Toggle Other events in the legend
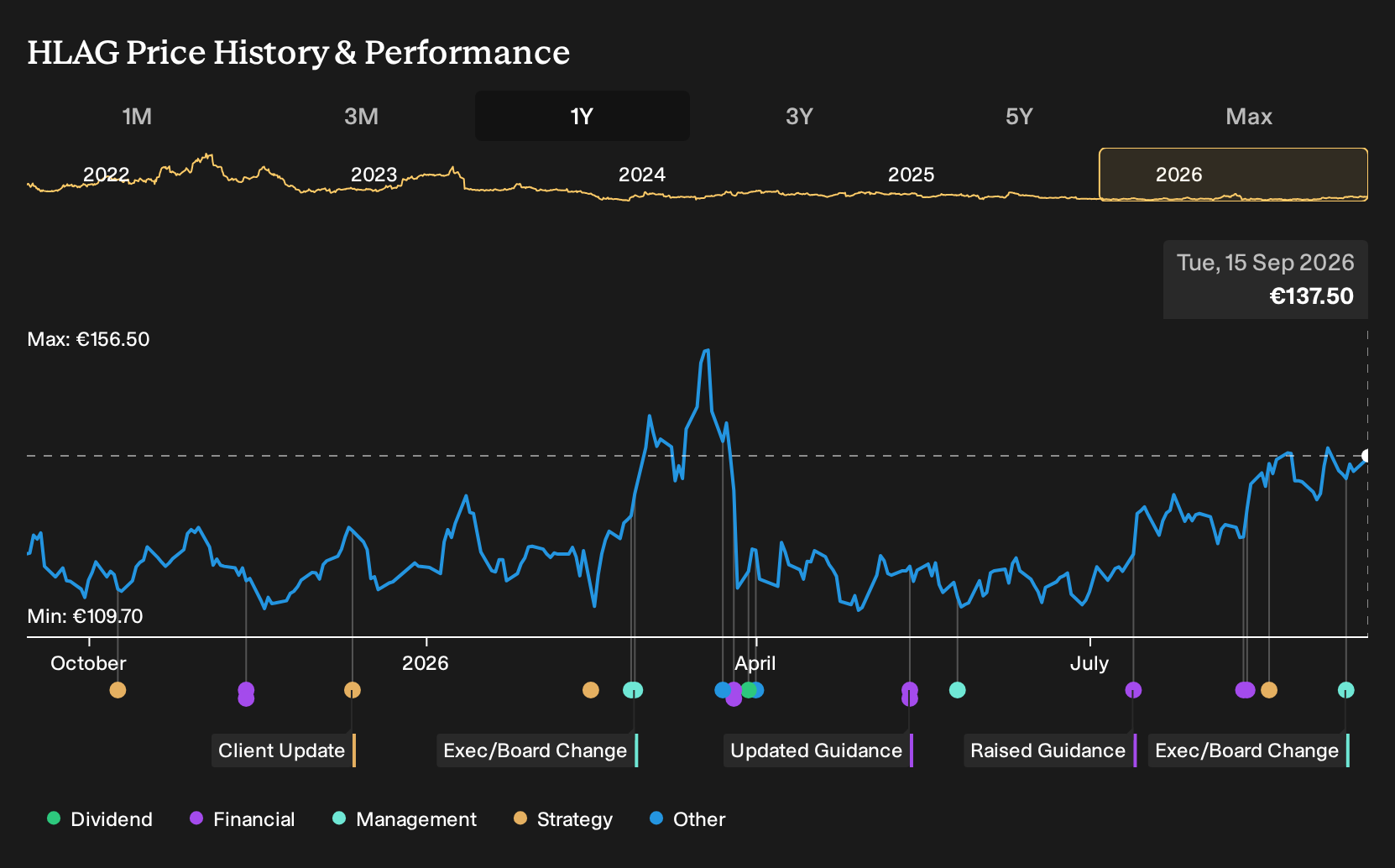 coord(687,819)
